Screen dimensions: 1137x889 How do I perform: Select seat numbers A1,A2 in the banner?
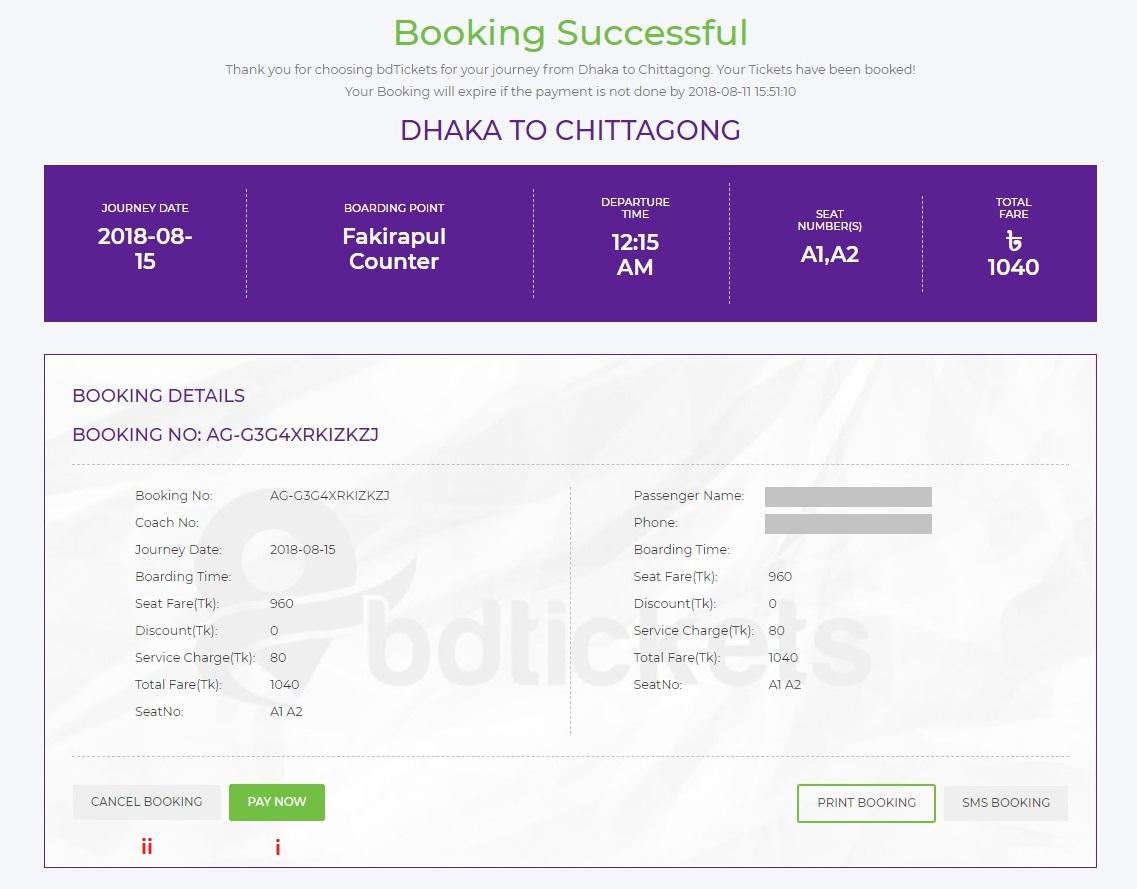(x=829, y=255)
